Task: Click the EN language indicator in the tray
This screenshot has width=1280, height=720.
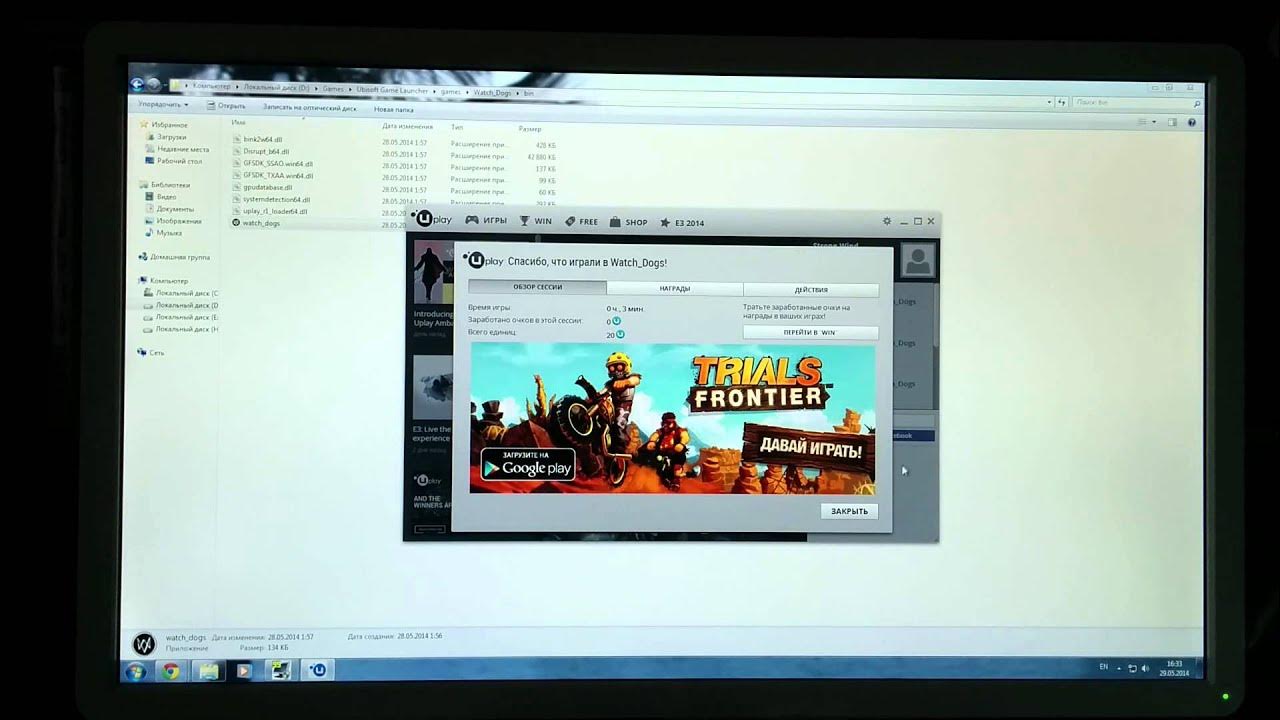Action: click(x=1104, y=666)
